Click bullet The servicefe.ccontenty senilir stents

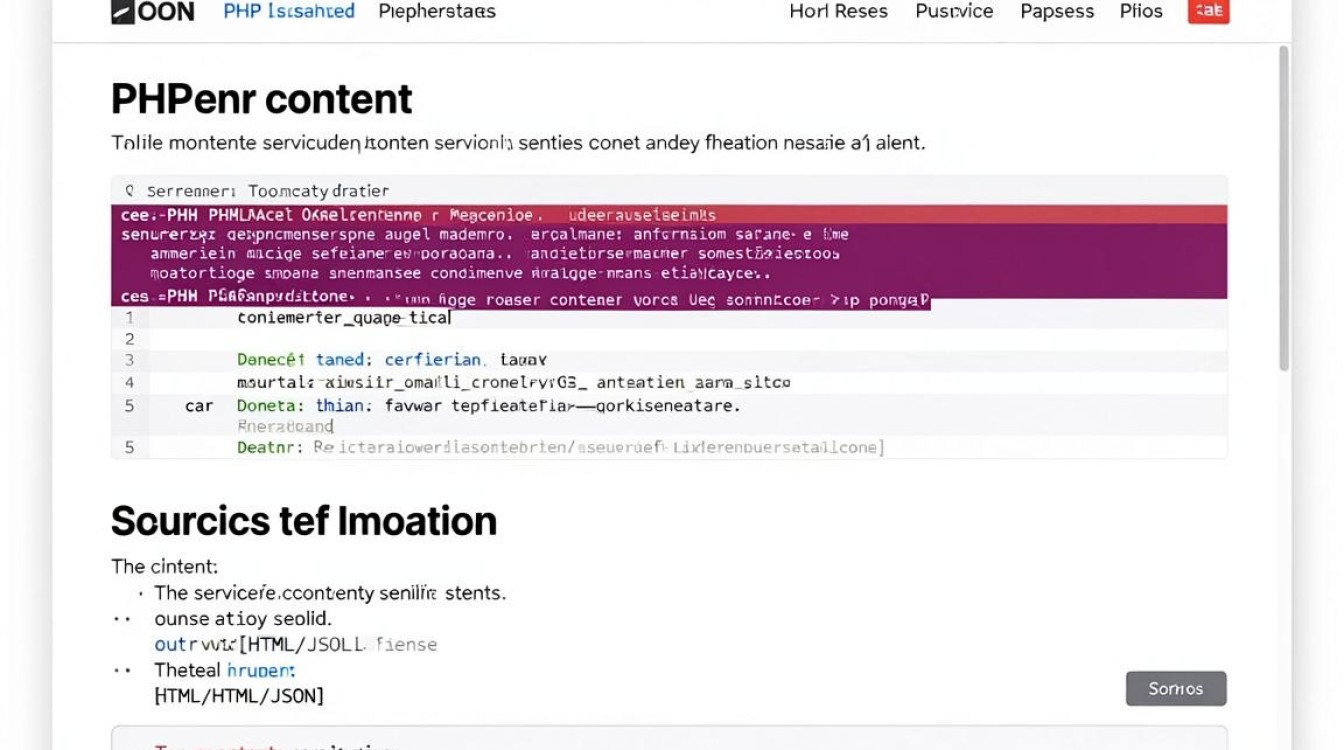330,592
